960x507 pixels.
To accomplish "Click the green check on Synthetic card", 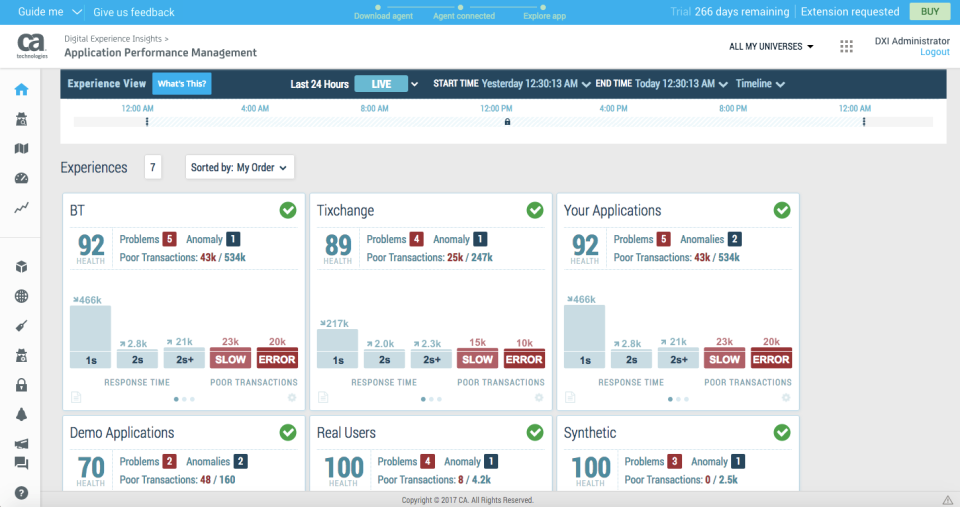I will pyautogui.click(x=782, y=432).
